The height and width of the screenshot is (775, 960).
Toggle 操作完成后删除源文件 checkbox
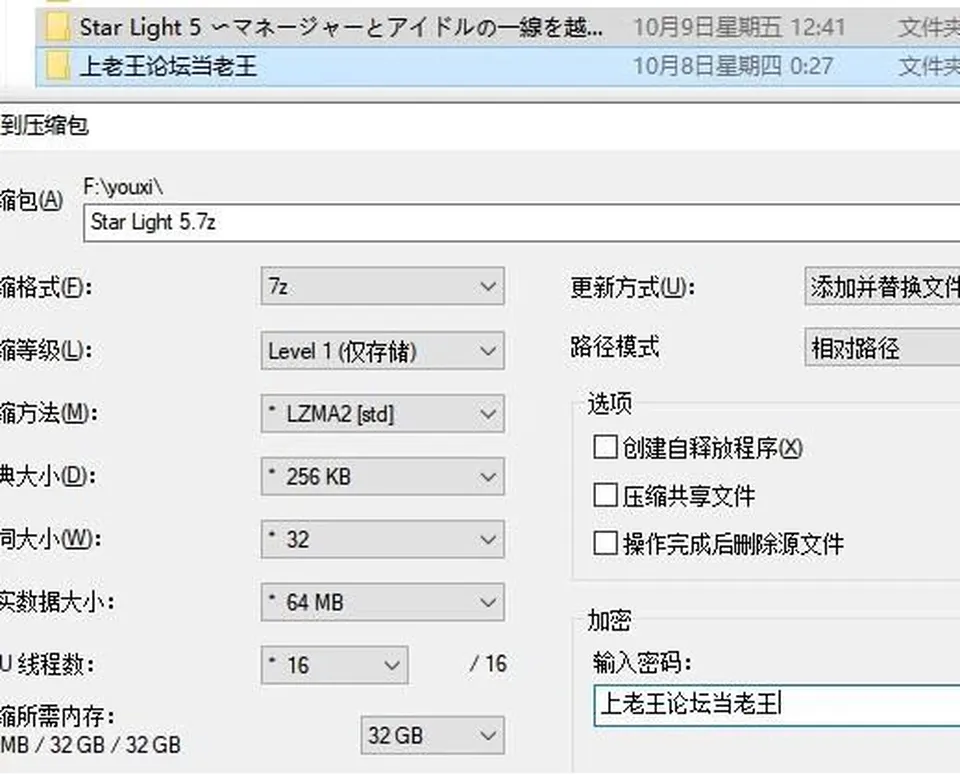tap(605, 543)
